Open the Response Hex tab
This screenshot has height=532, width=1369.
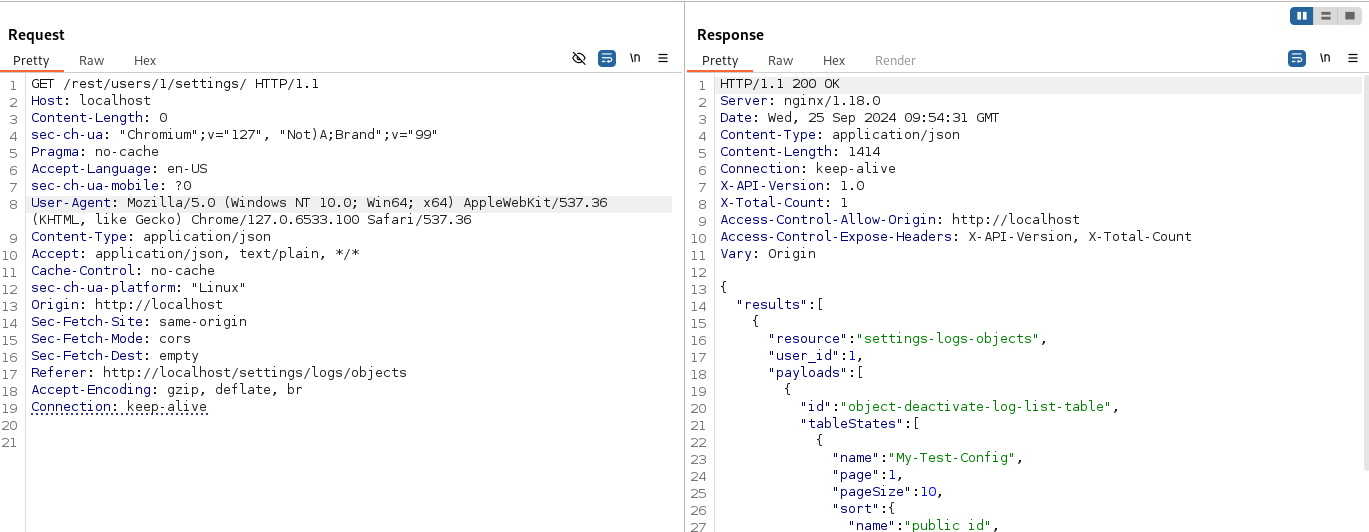[834, 61]
